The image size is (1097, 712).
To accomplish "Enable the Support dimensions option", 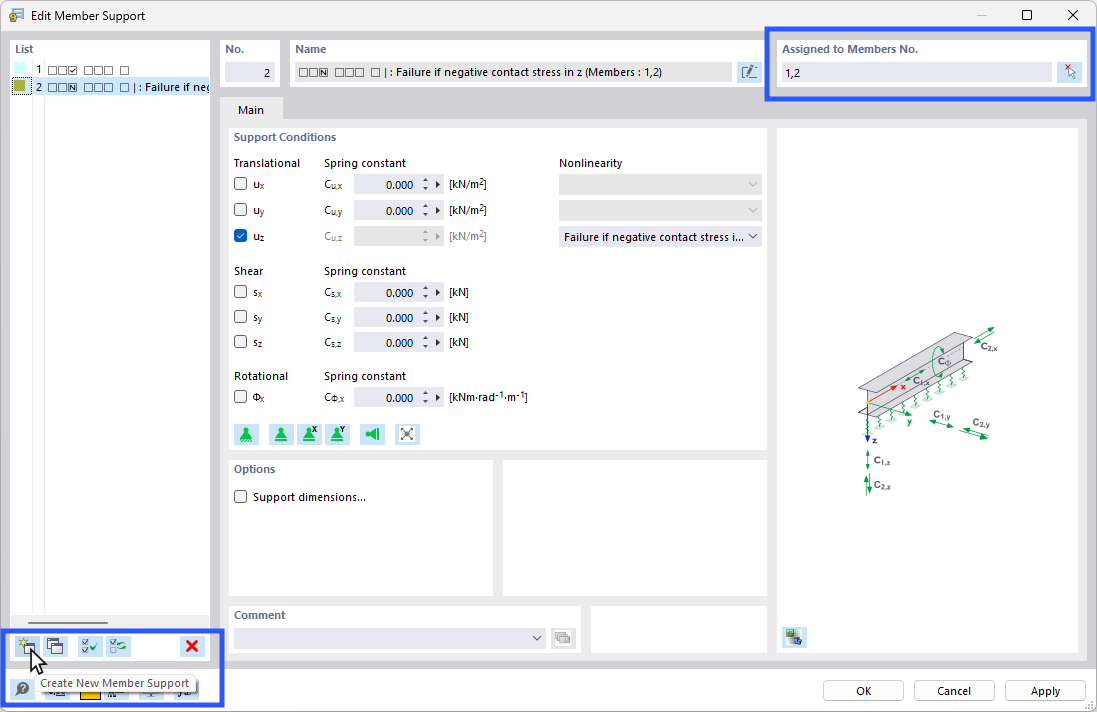I will pyautogui.click(x=240, y=496).
